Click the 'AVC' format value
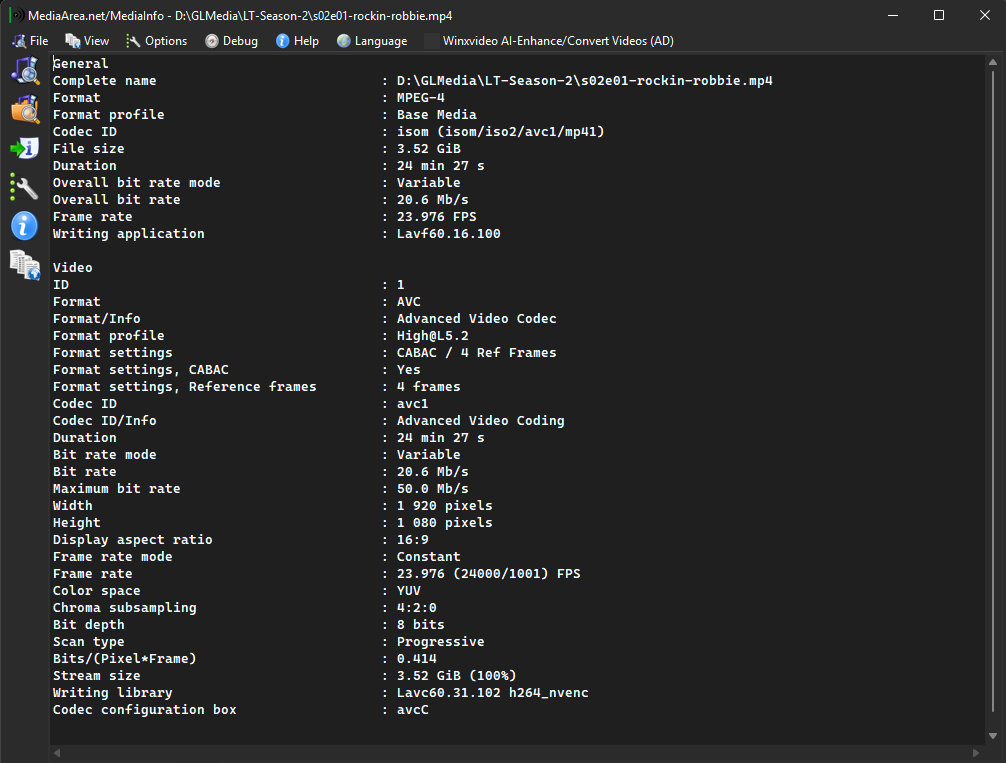1006x763 pixels. coord(409,302)
